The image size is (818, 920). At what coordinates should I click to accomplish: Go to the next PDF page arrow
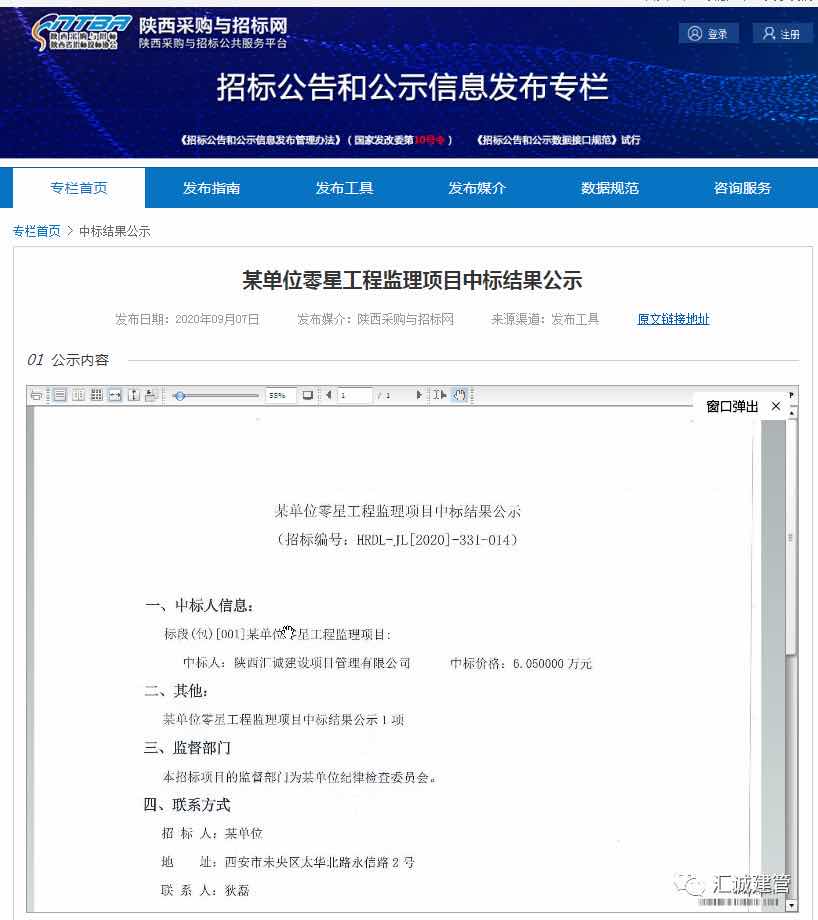pos(418,395)
